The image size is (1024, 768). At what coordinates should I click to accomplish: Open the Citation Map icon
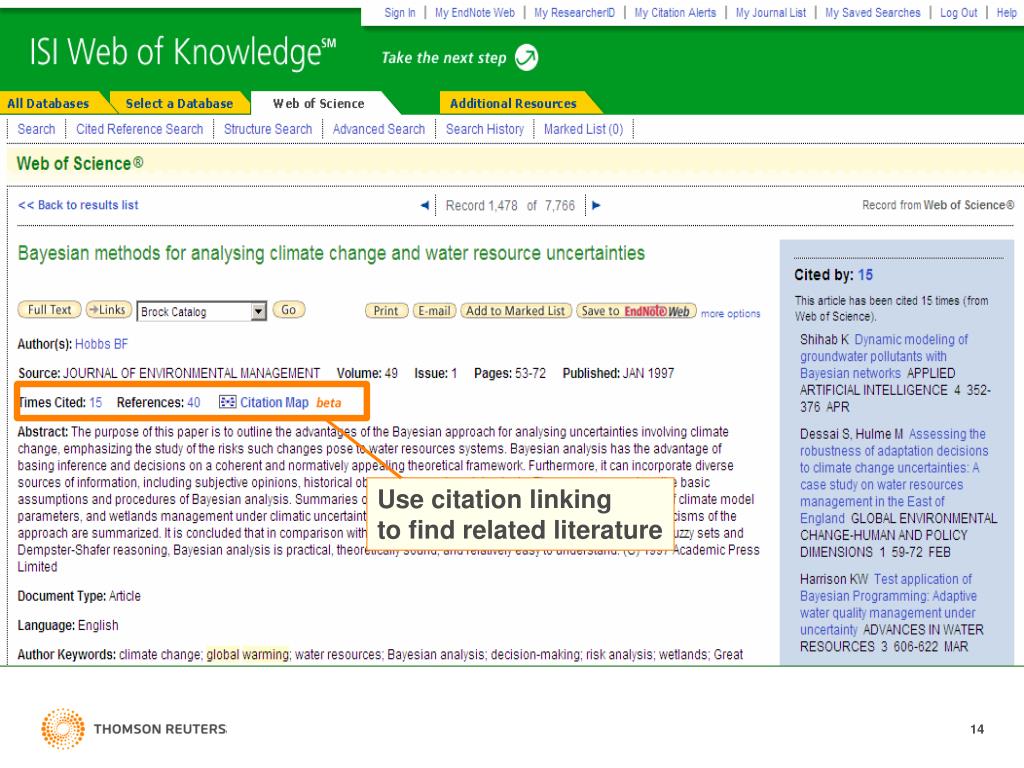(x=227, y=402)
